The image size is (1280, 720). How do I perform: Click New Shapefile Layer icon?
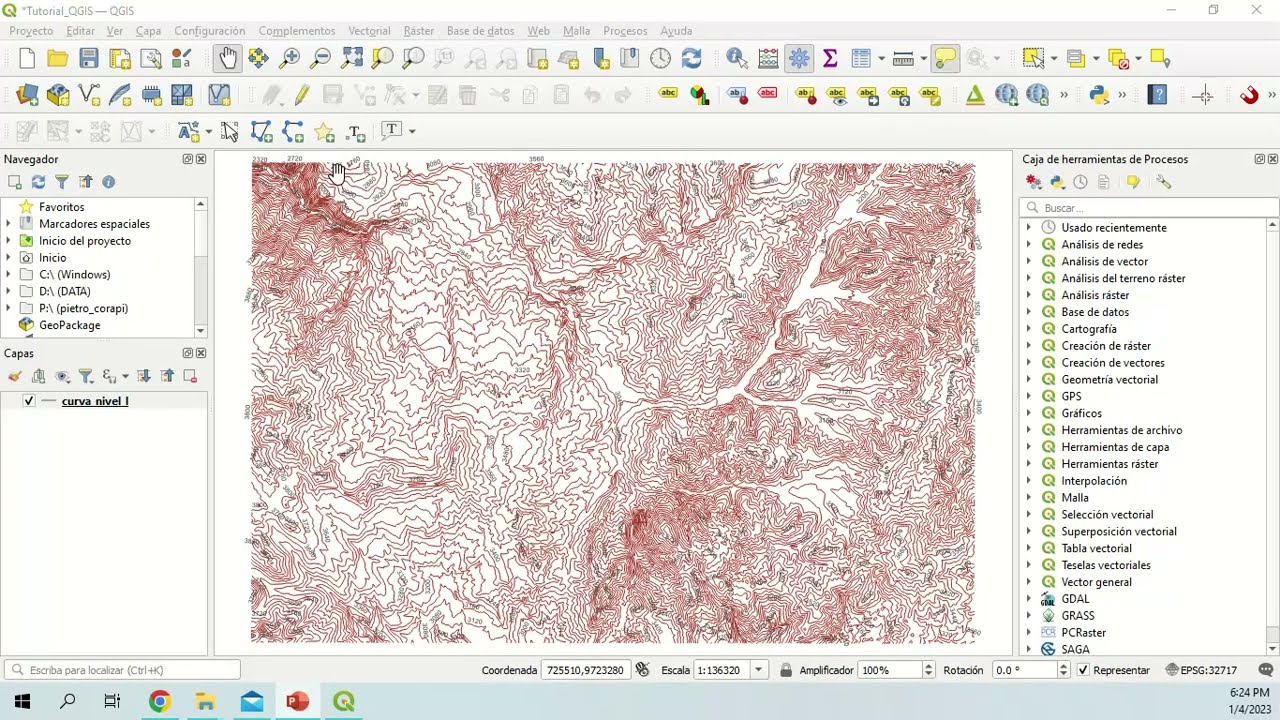(89, 96)
